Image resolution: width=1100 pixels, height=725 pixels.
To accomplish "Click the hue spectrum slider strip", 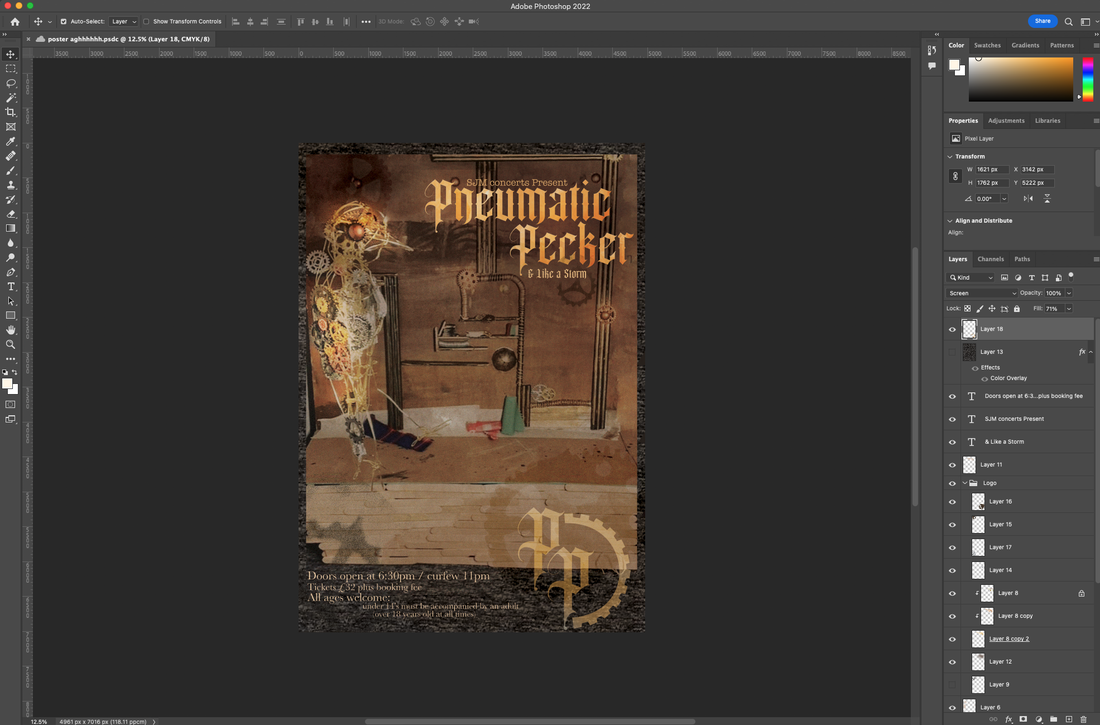I will [x=1087, y=79].
